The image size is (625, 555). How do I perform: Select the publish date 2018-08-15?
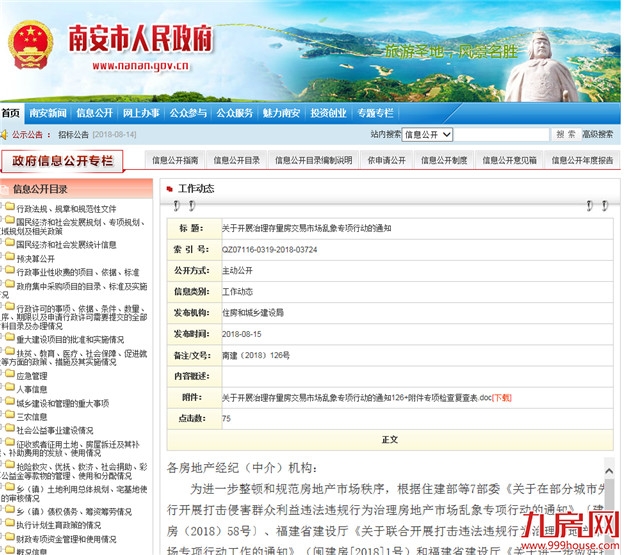242,334
